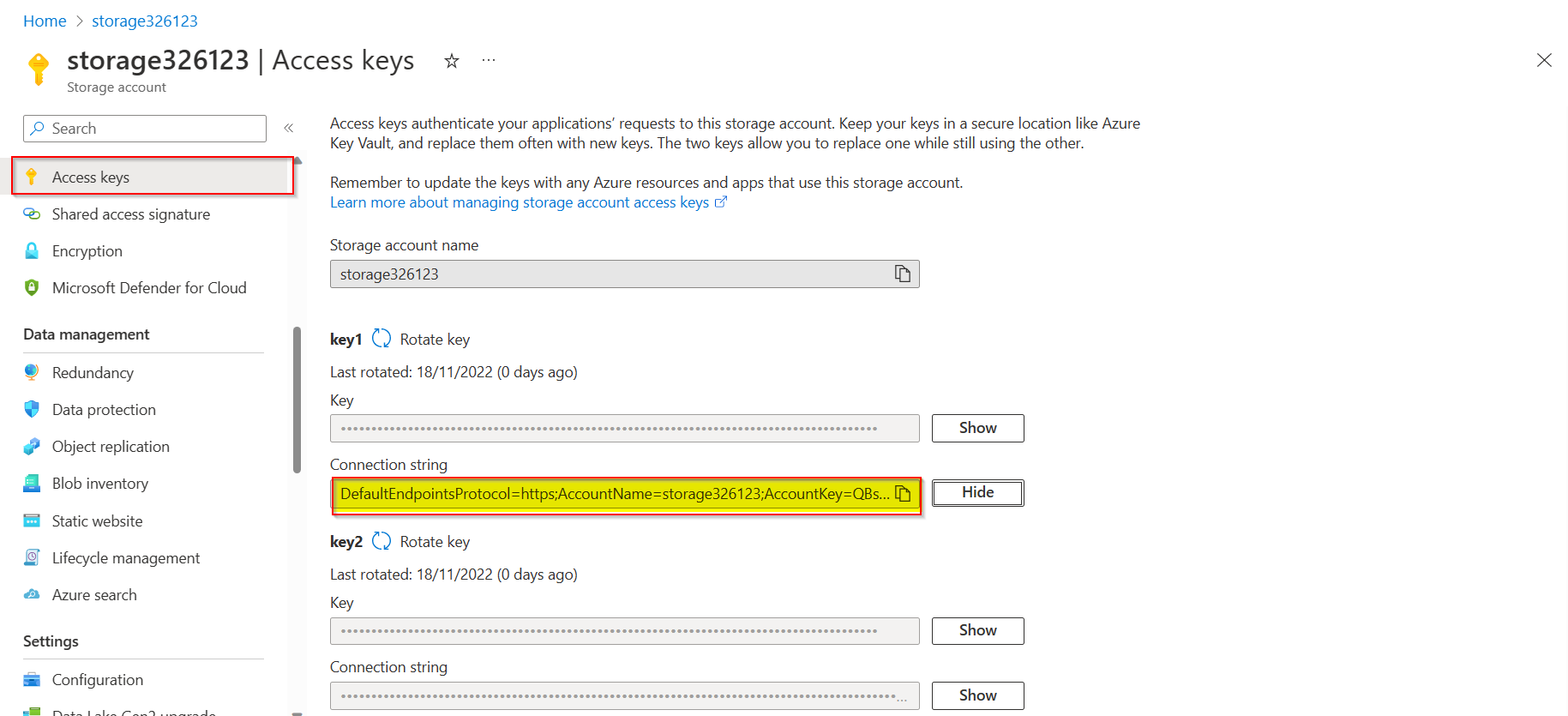Image resolution: width=1568 pixels, height=716 pixels.
Task: Close the Access keys blade
Action: coord(1544,60)
